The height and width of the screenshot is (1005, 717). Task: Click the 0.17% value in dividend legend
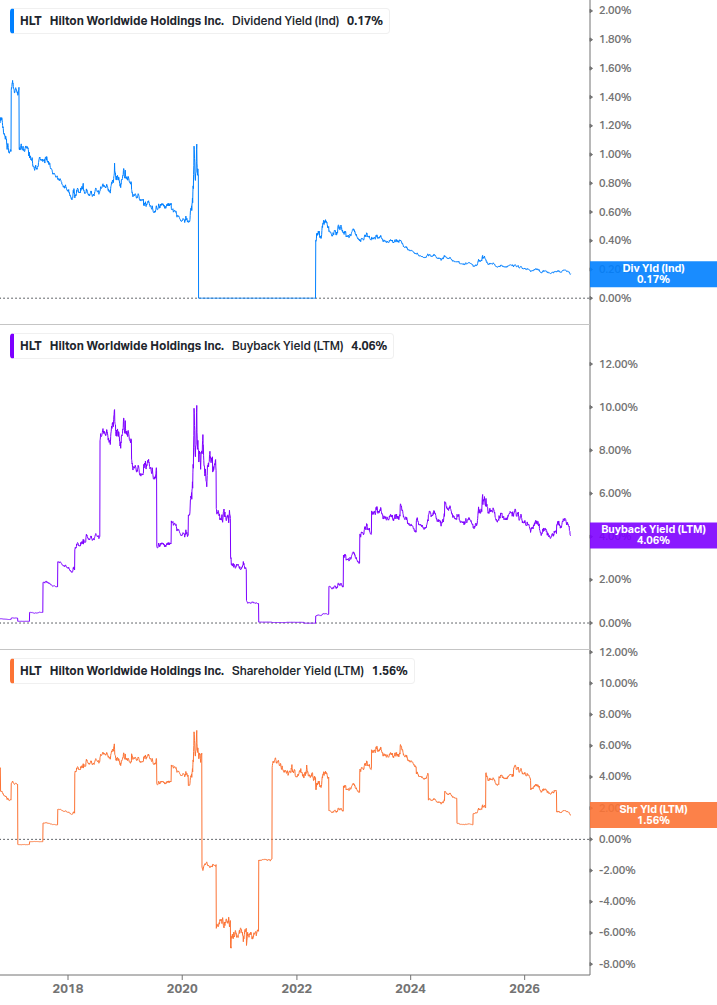pyautogui.click(x=365, y=21)
